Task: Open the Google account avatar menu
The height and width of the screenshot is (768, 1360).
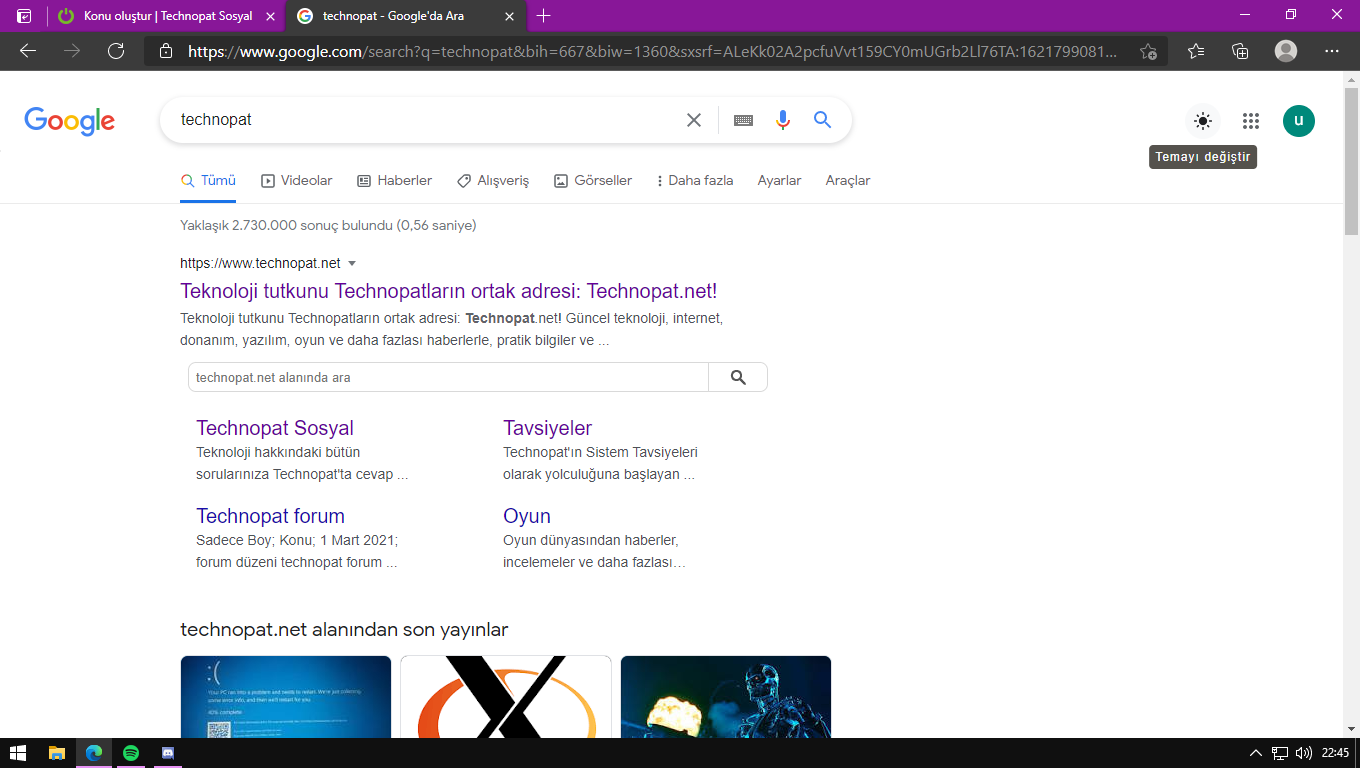Action: pos(1299,121)
